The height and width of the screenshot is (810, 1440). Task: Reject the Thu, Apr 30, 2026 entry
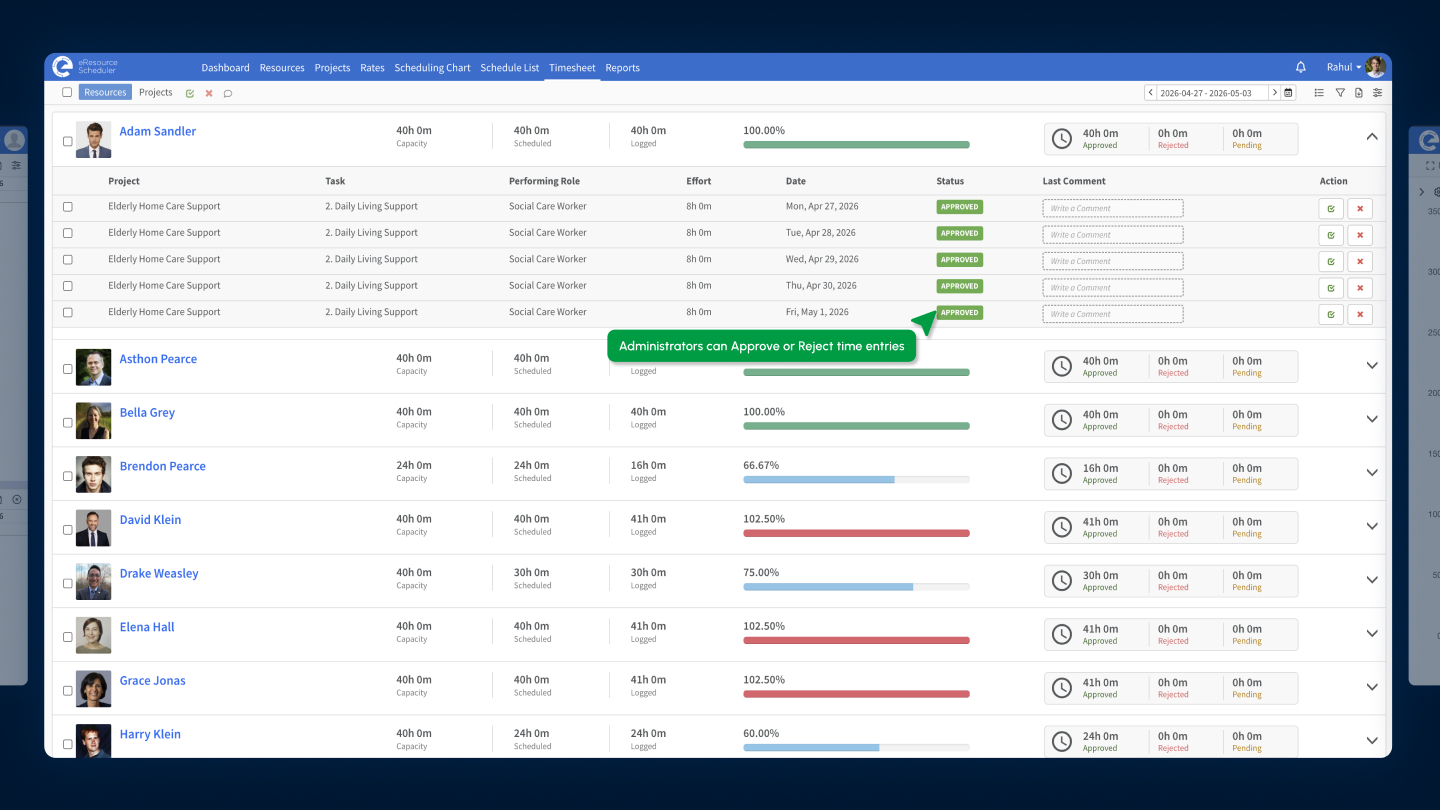point(1360,288)
